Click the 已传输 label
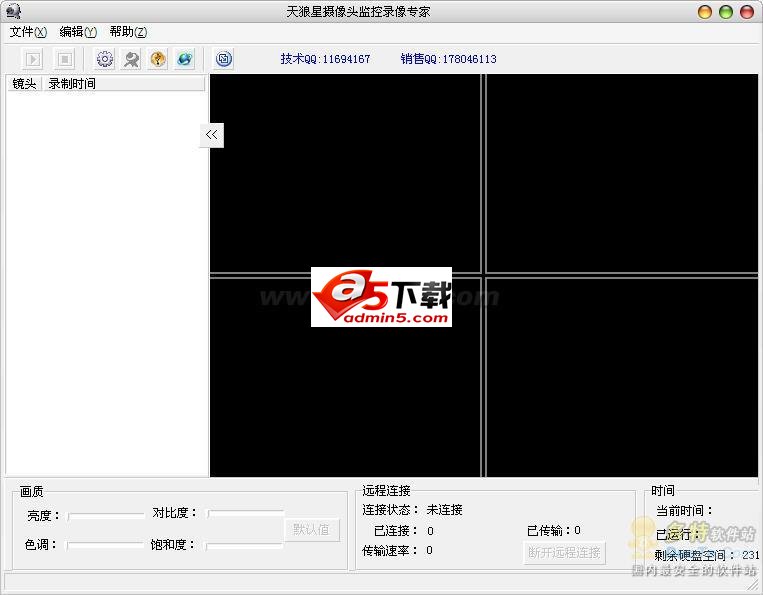 (x=548, y=530)
